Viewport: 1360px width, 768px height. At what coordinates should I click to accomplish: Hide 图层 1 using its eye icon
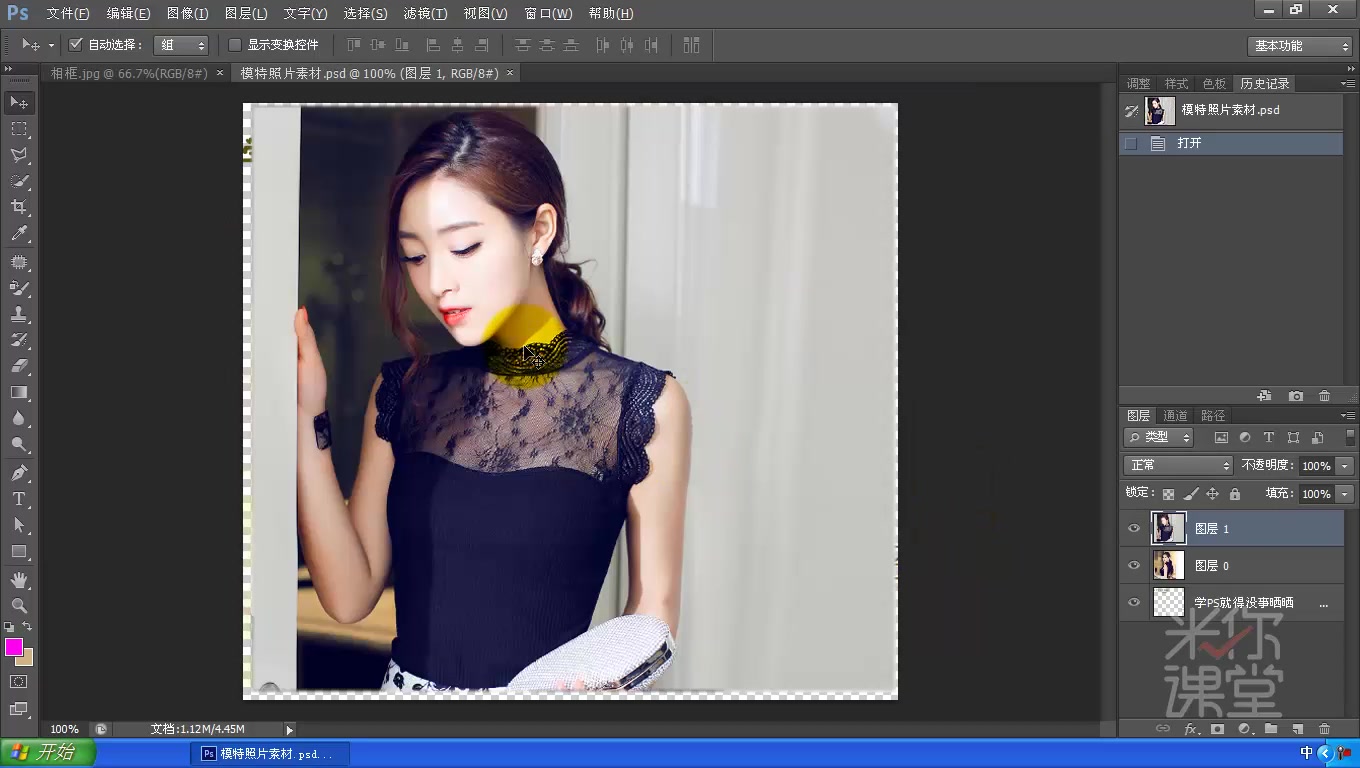(x=1134, y=528)
